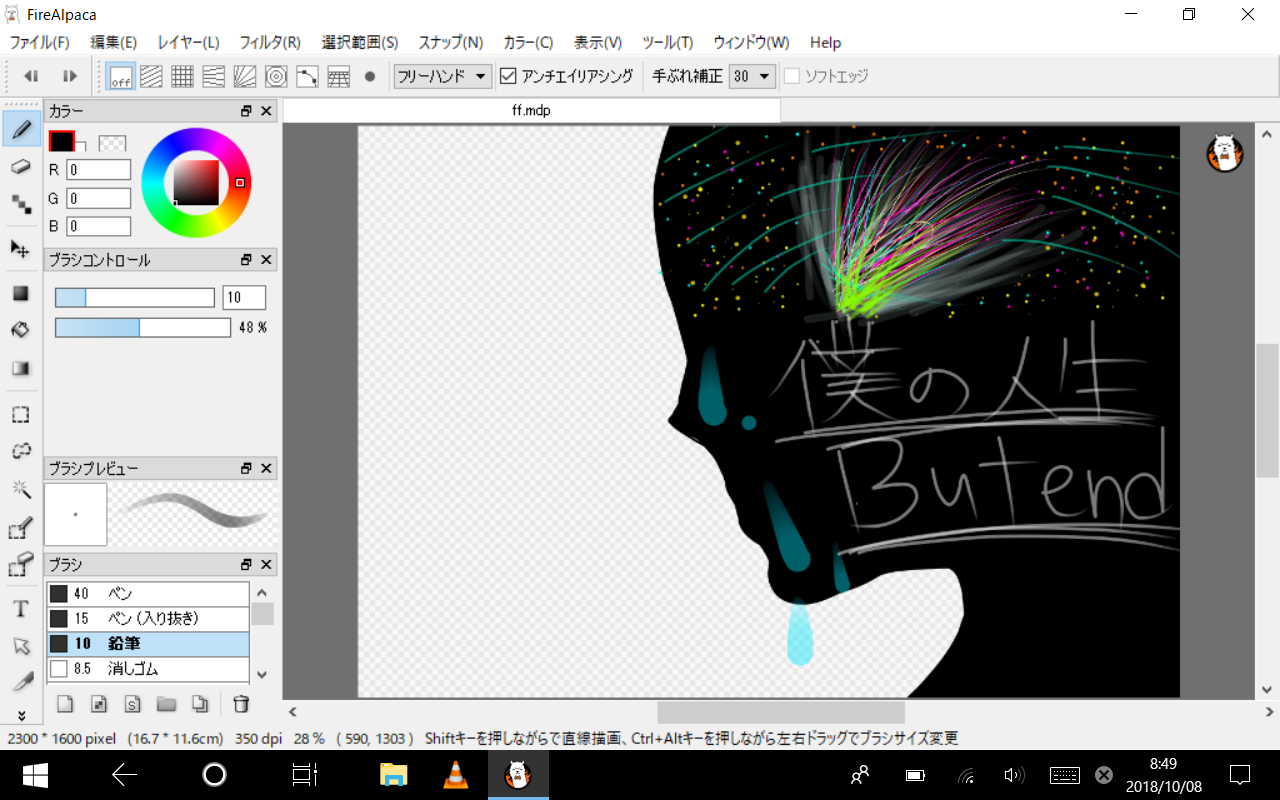Select the Gradient tool
1280x800 pixels.
tap(21, 369)
